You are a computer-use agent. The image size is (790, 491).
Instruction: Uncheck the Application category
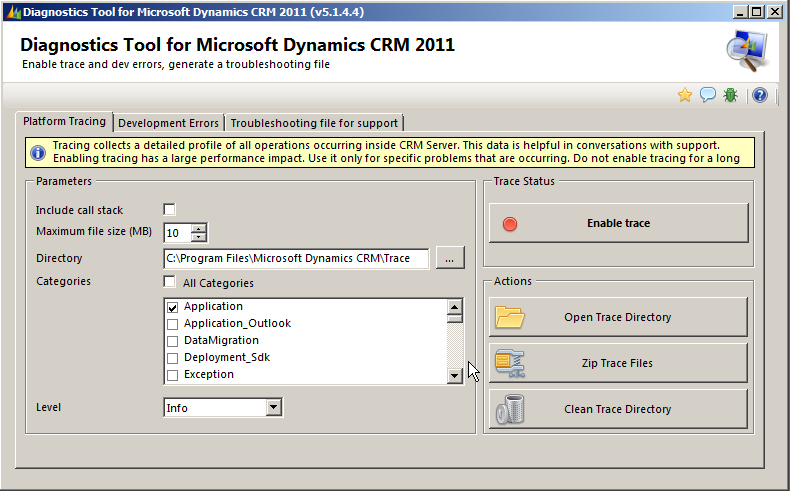tap(173, 307)
